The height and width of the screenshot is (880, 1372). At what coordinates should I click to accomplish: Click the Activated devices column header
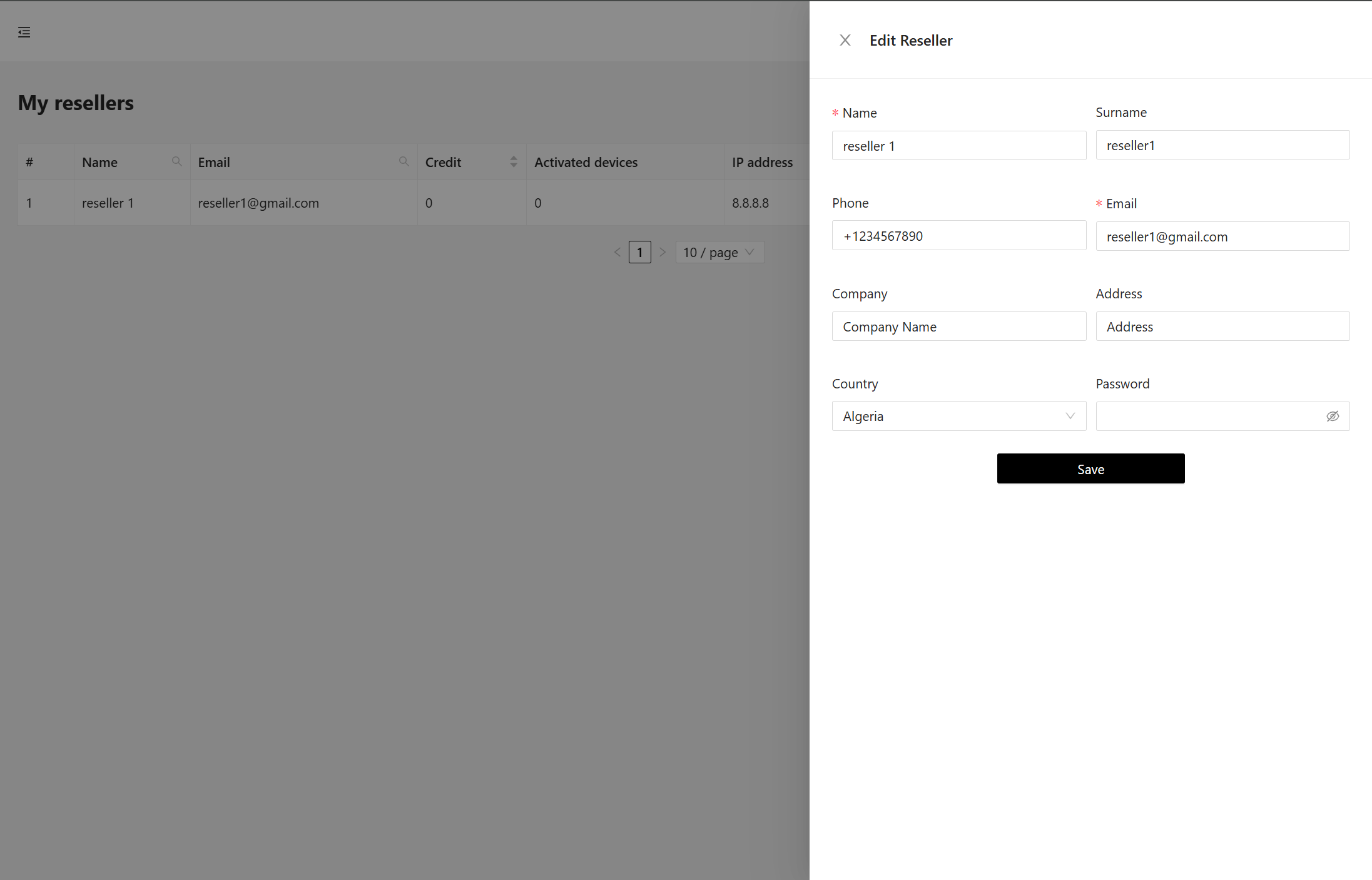(x=625, y=162)
